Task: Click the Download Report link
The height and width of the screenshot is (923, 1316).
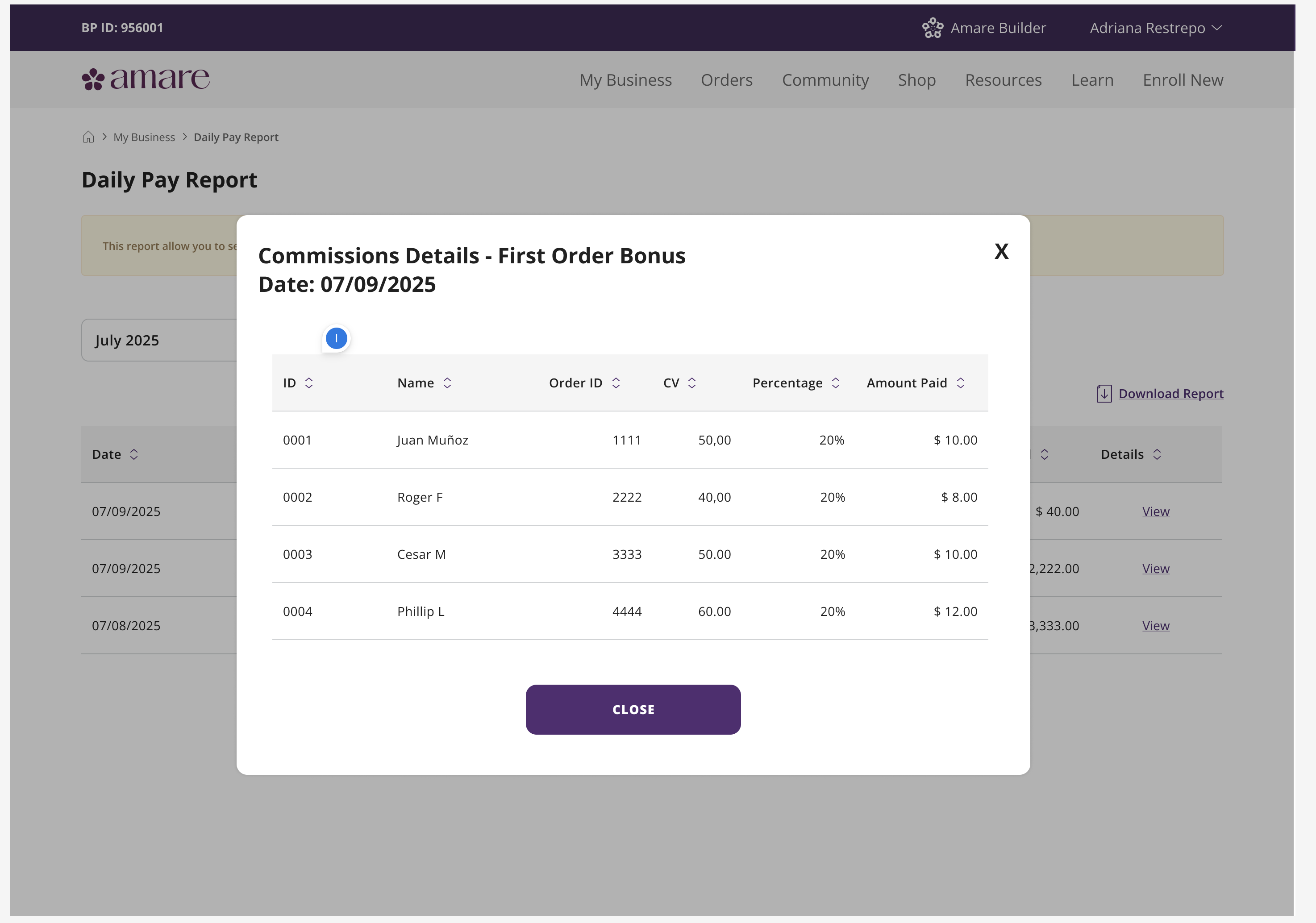Action: pyautogui.click(x=1171, y=394)
